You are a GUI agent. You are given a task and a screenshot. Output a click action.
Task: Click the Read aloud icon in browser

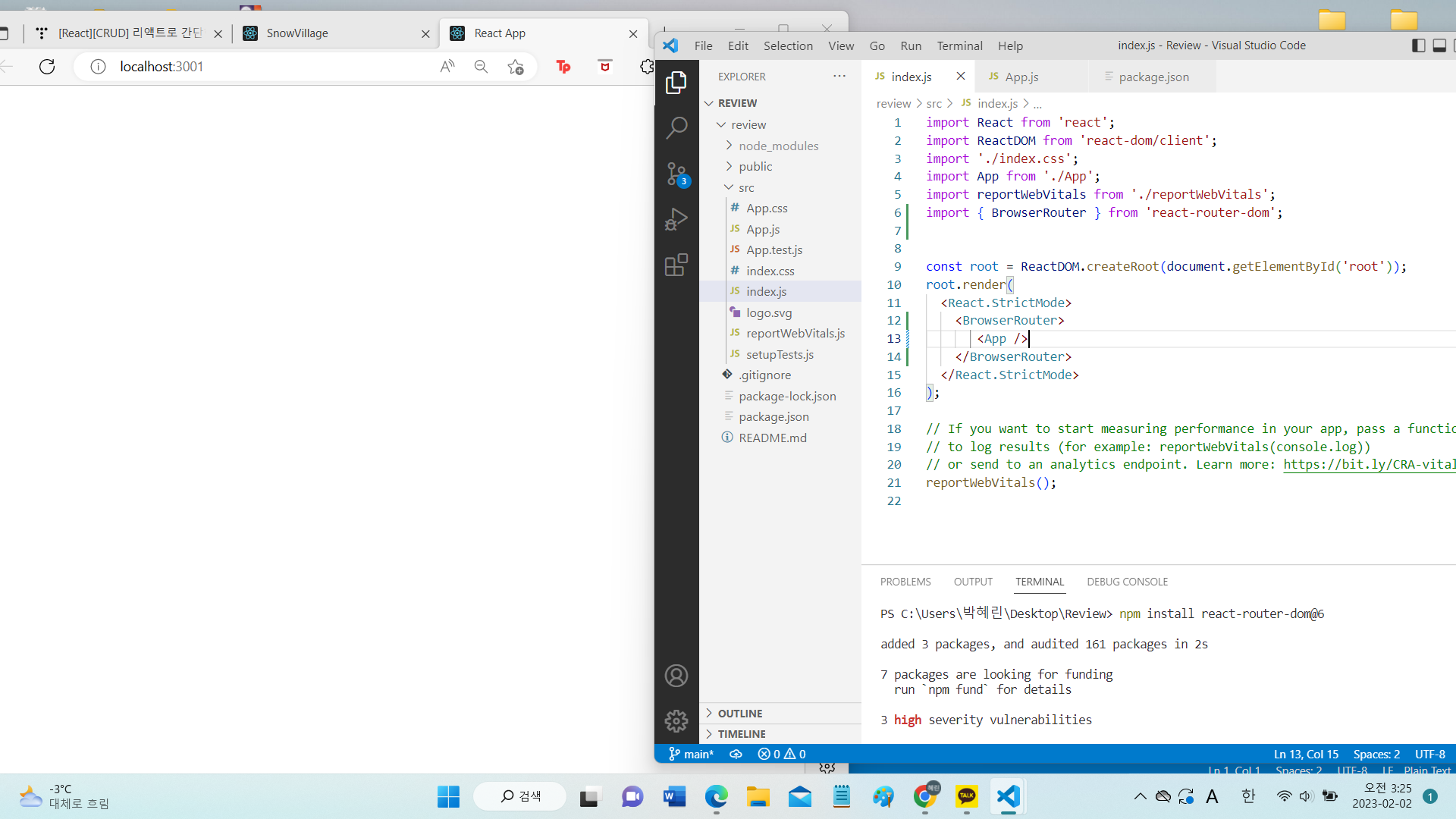click(447, 67)
